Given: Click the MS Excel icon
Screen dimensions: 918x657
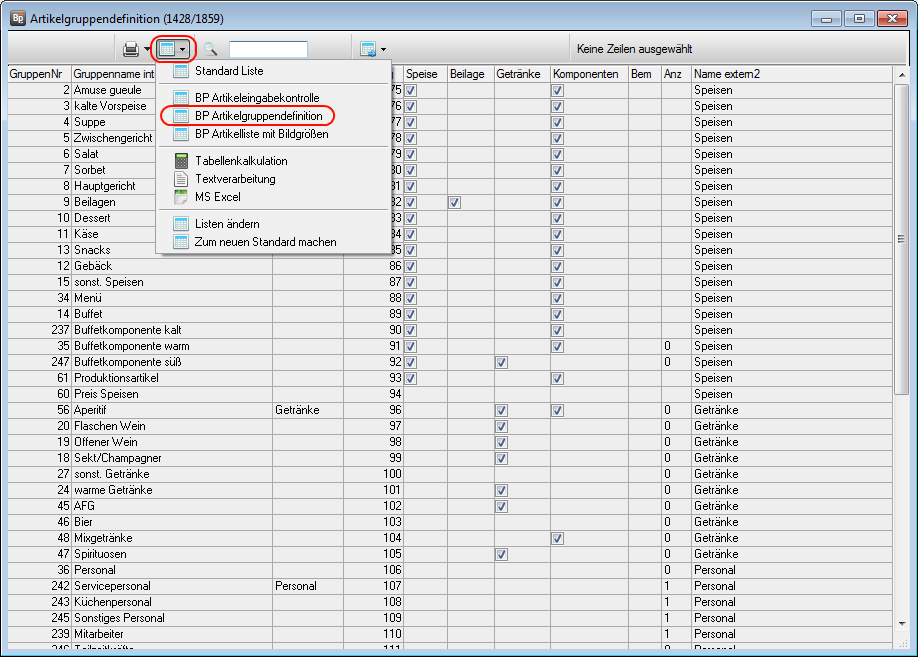Looking at the screenshot, I should point(181,197).
